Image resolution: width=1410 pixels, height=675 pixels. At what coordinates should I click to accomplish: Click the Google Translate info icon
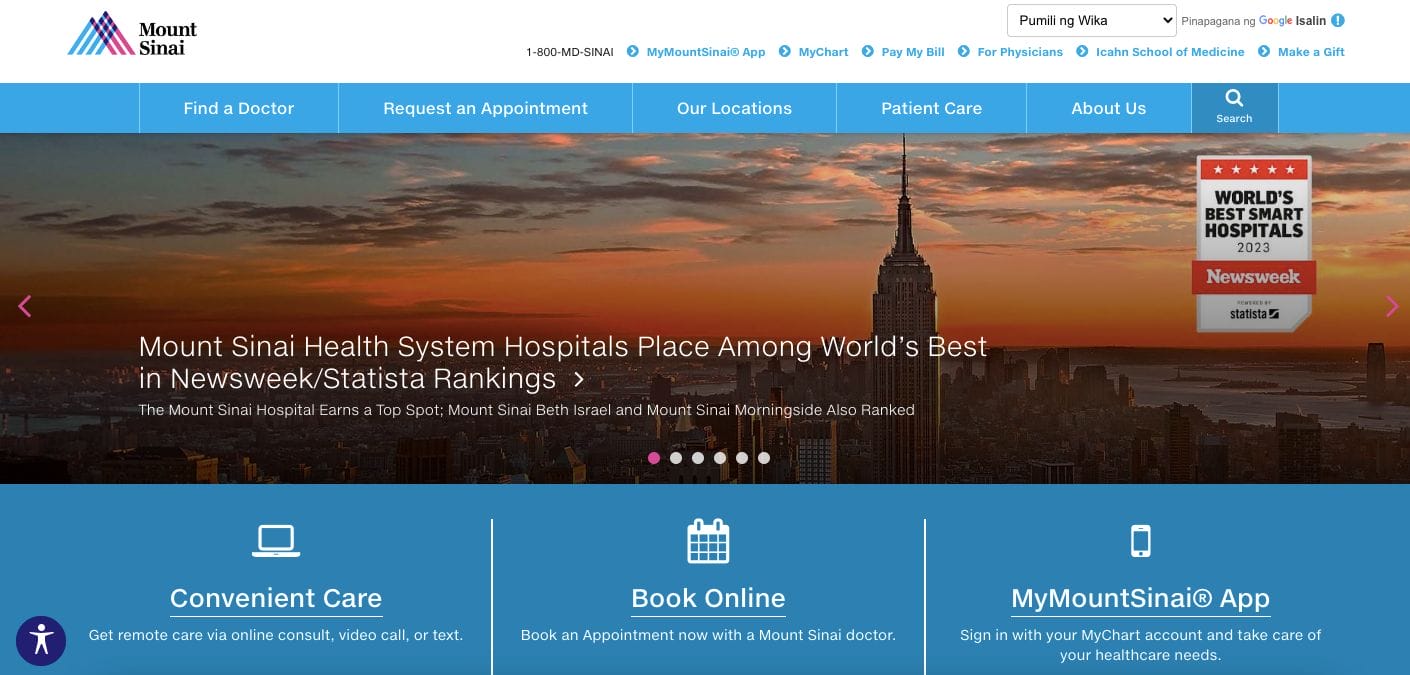click(1338, 20)
